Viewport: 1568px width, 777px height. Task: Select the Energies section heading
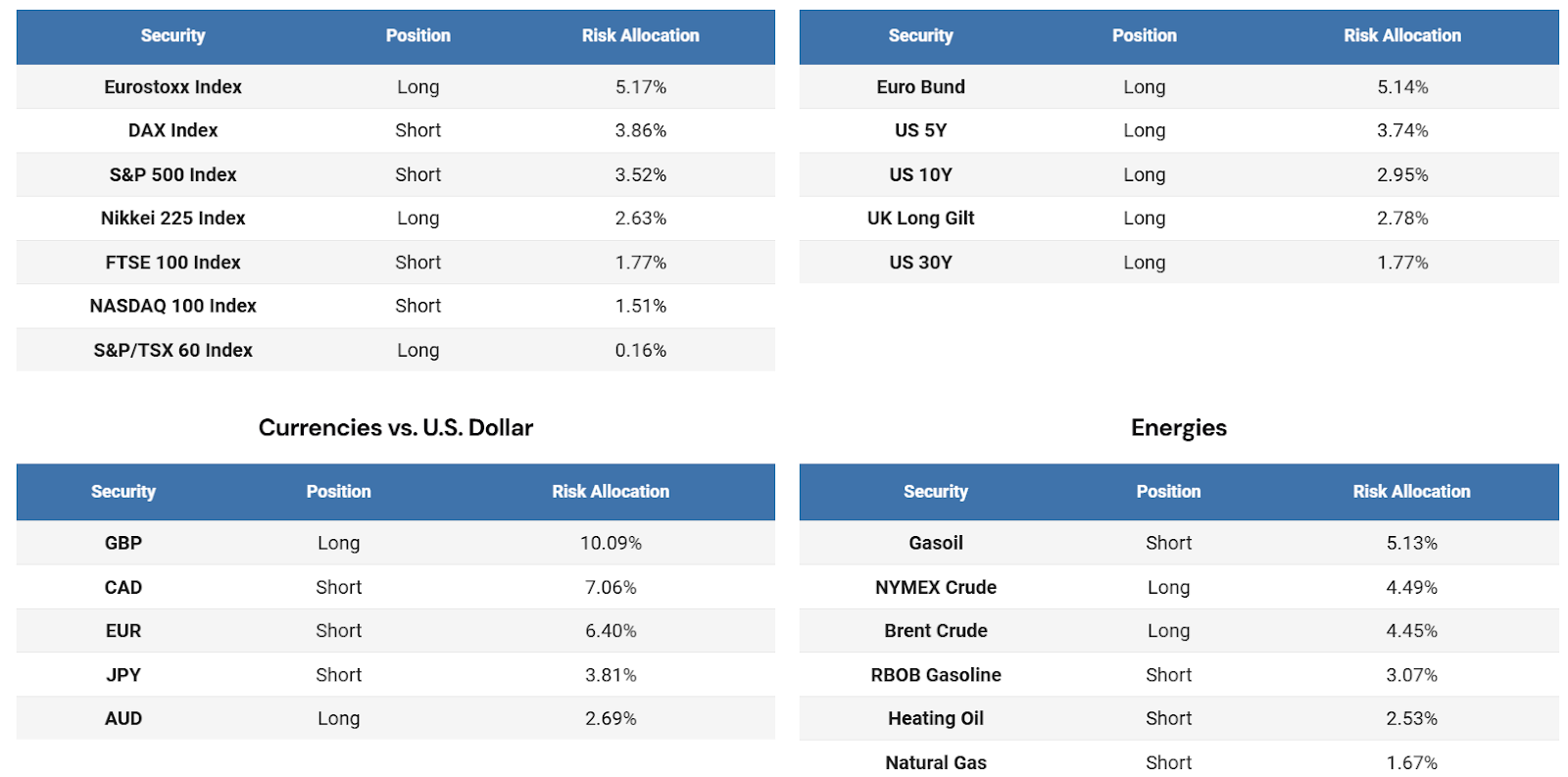[x=1178, y=427]
